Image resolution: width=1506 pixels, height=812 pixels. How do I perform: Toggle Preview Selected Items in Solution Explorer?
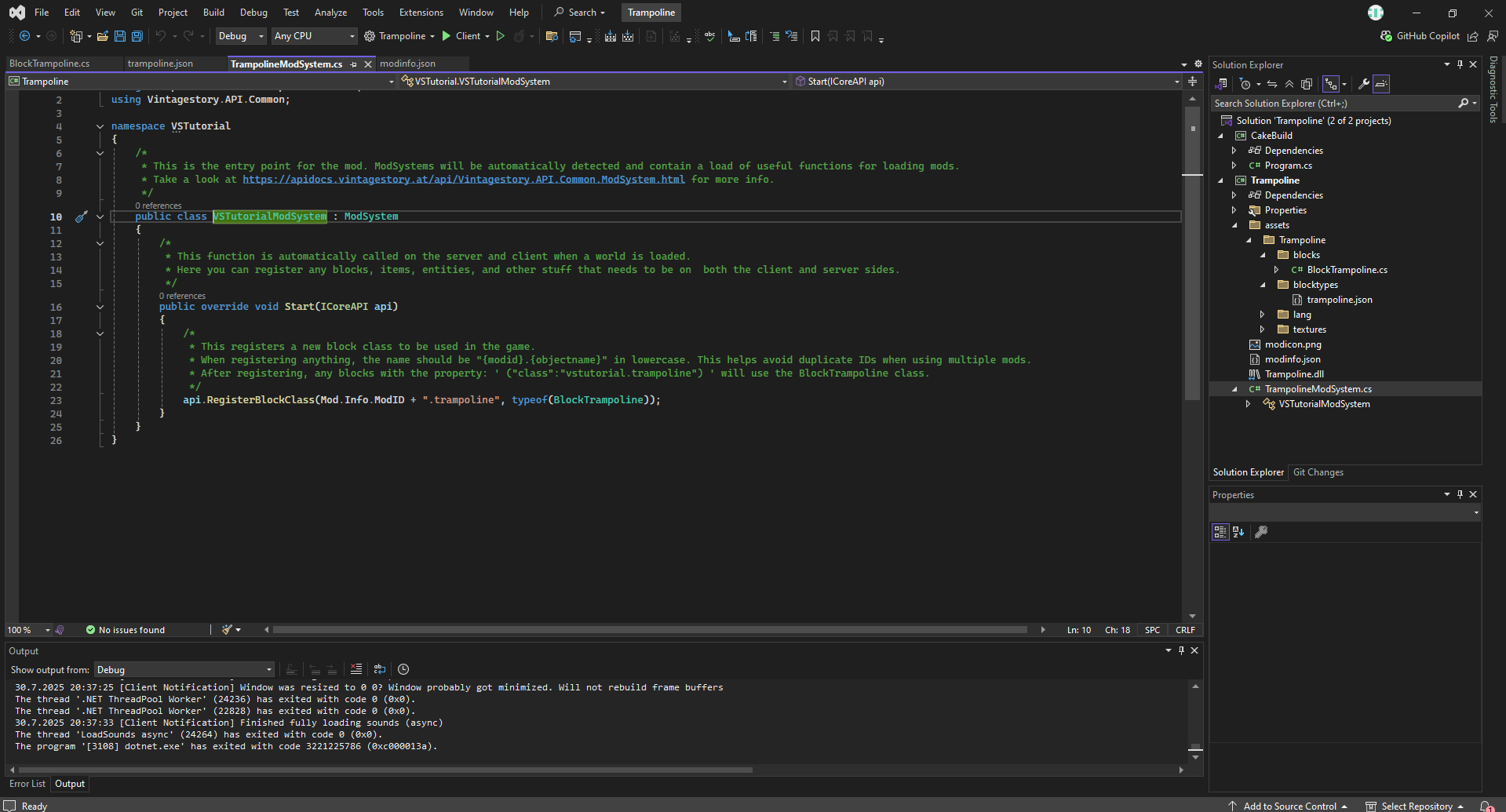(1381, 84)
